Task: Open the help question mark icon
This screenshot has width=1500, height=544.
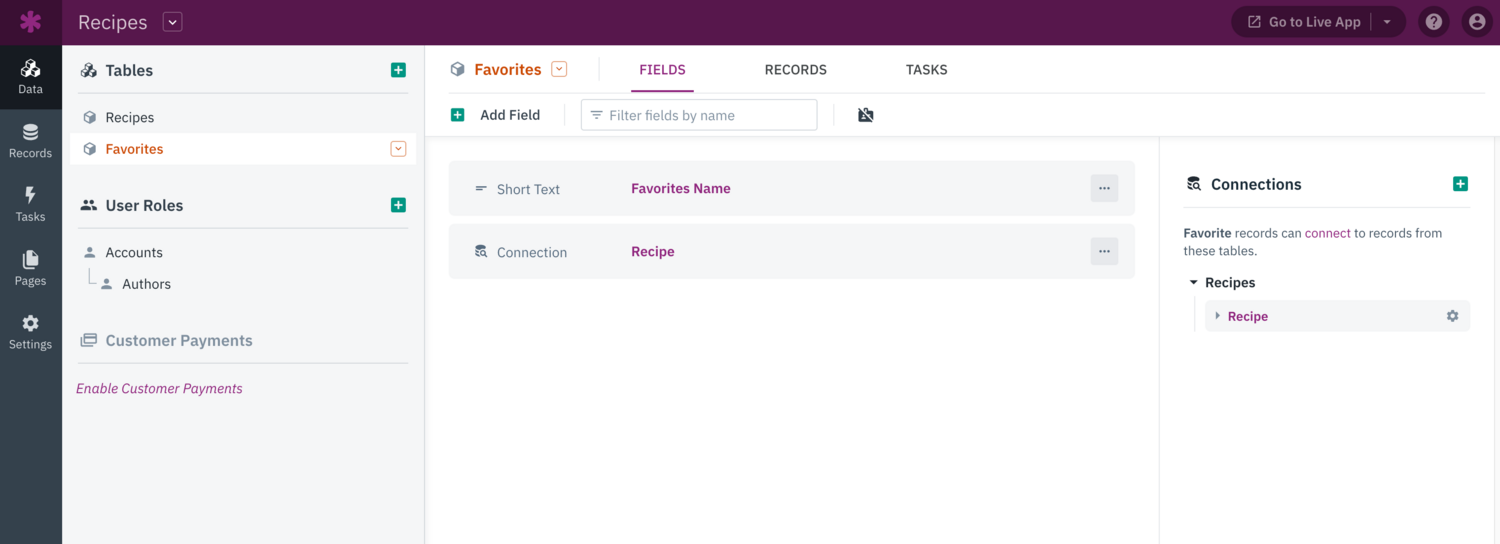Action: [1434, 22]
